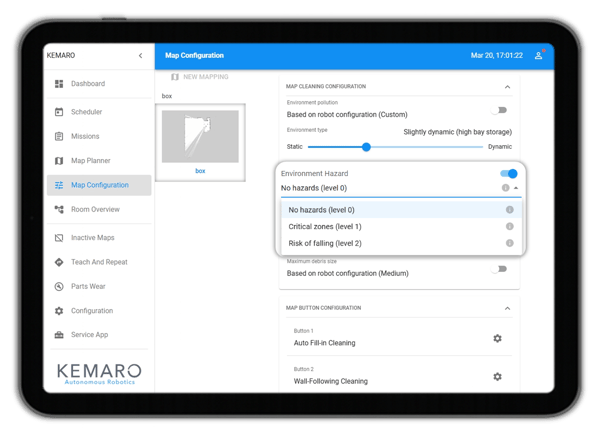
Task: Collapse the Map Button Configuration section
Action: [x=507, y=308]
